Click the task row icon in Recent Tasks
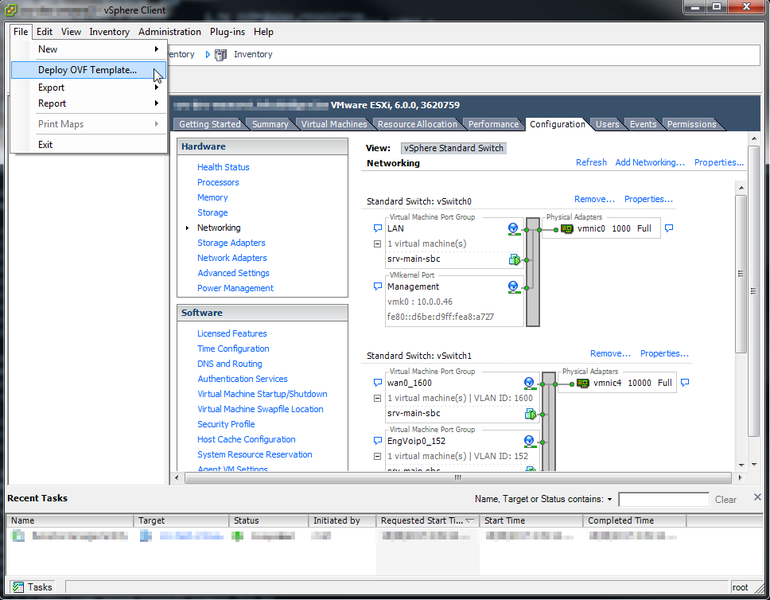Viewport: 770px width, 600px height. [19, 536]
